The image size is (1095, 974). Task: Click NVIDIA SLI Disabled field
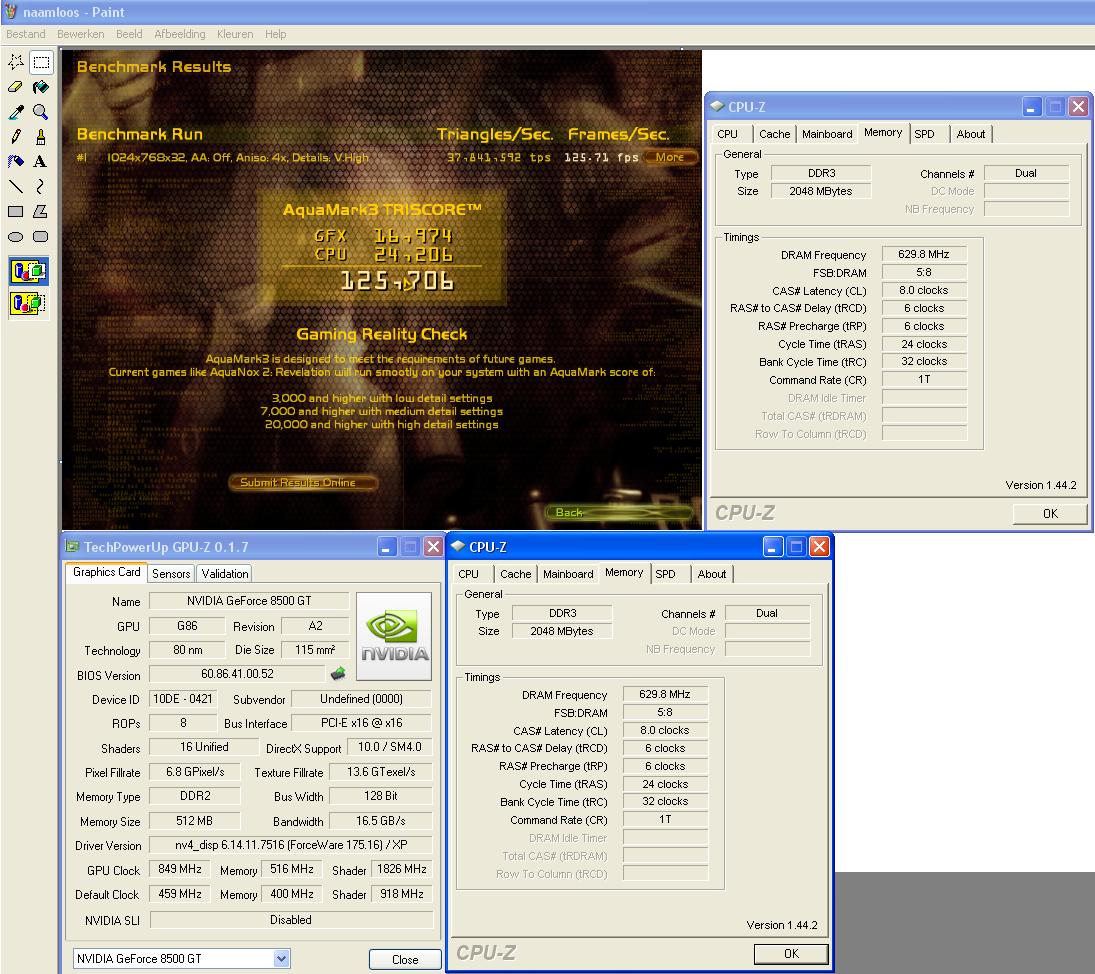pos(291,920)
